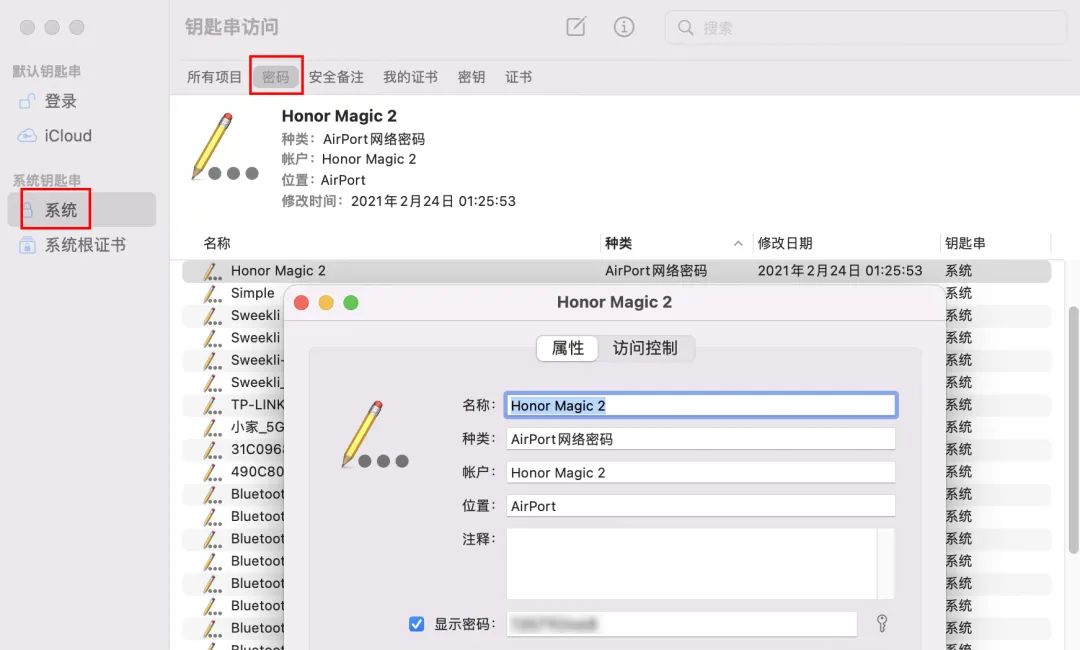Switch to the 密码 tab
Image resolution: width=1080 pixels, height=650 pixels.
pos(275,76)
